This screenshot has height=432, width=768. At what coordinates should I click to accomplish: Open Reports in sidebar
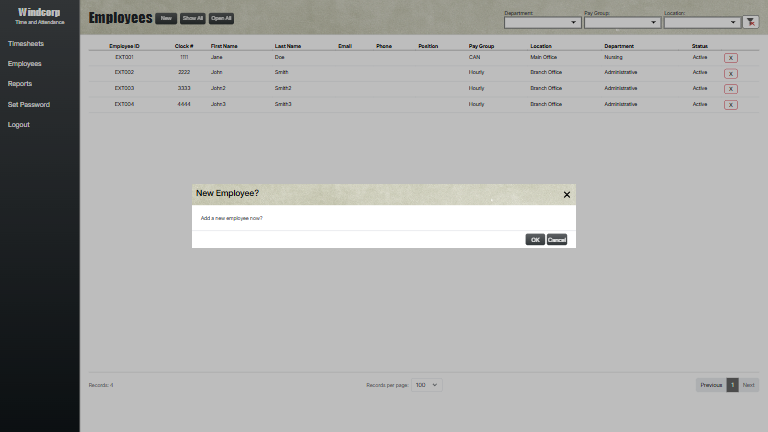(20, 84)
